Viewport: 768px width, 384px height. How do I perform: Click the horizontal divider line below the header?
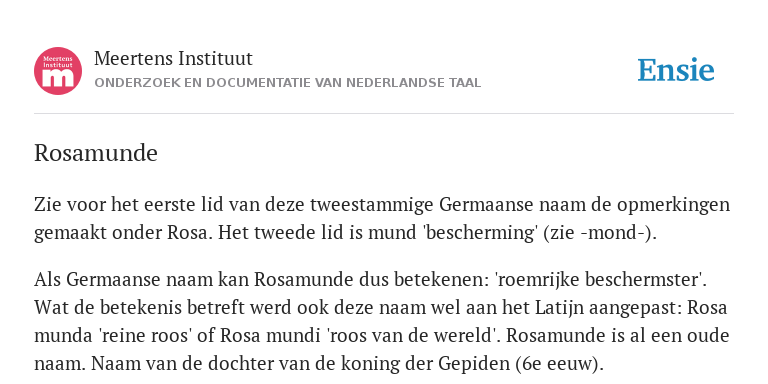tap(384, 114)
